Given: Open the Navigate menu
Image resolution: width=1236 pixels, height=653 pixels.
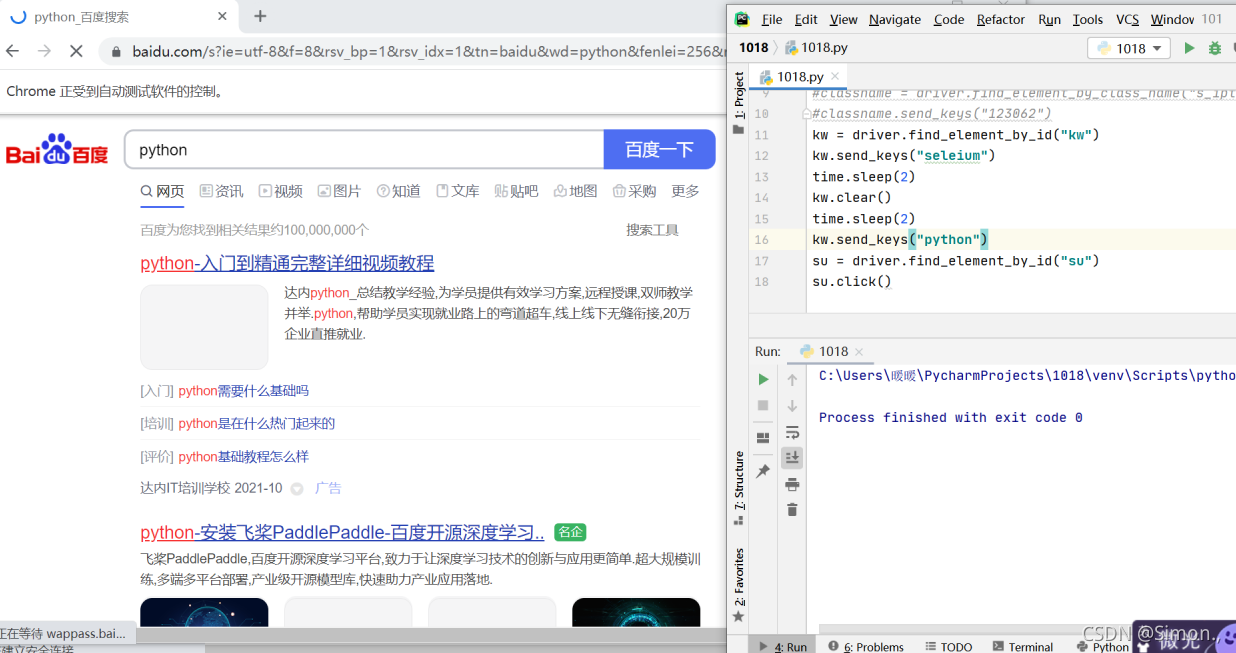Looking at the screenshot, I should click(x=896, y=19).
